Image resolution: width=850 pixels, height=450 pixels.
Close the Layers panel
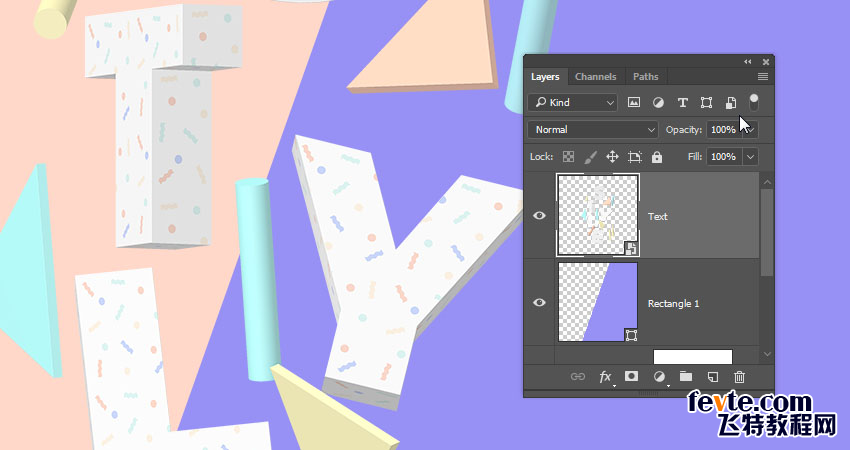[x=766, y=62]
